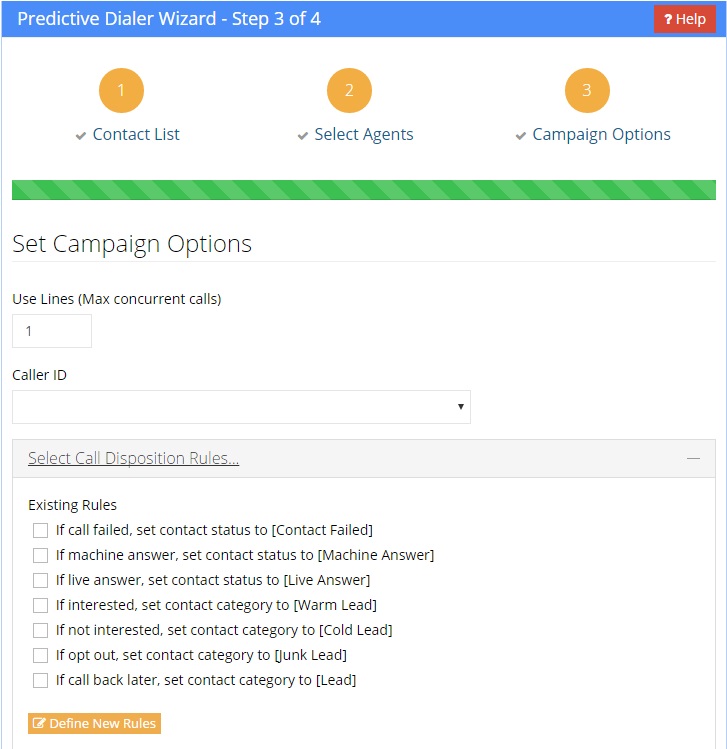727x749 pixels.
Task: Click the step 2 circle icon
Action: point(349,91)
